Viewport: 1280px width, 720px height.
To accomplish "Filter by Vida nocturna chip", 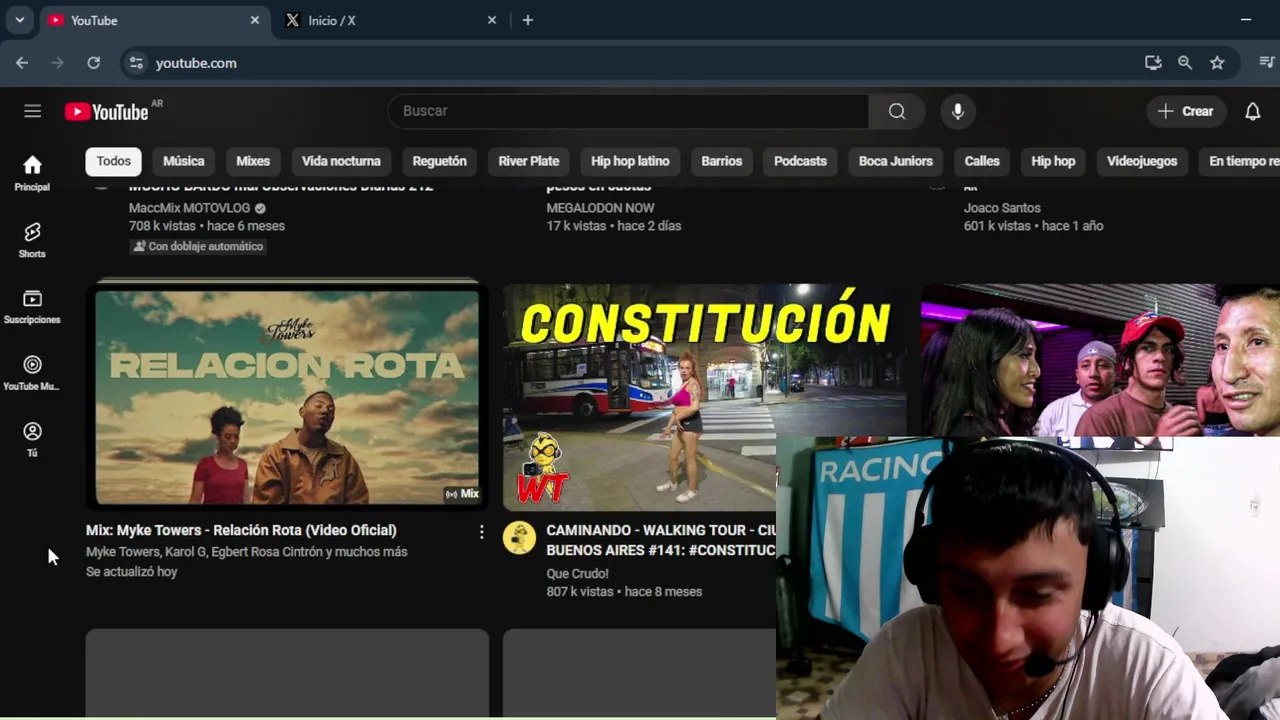I will coord(341,161).
